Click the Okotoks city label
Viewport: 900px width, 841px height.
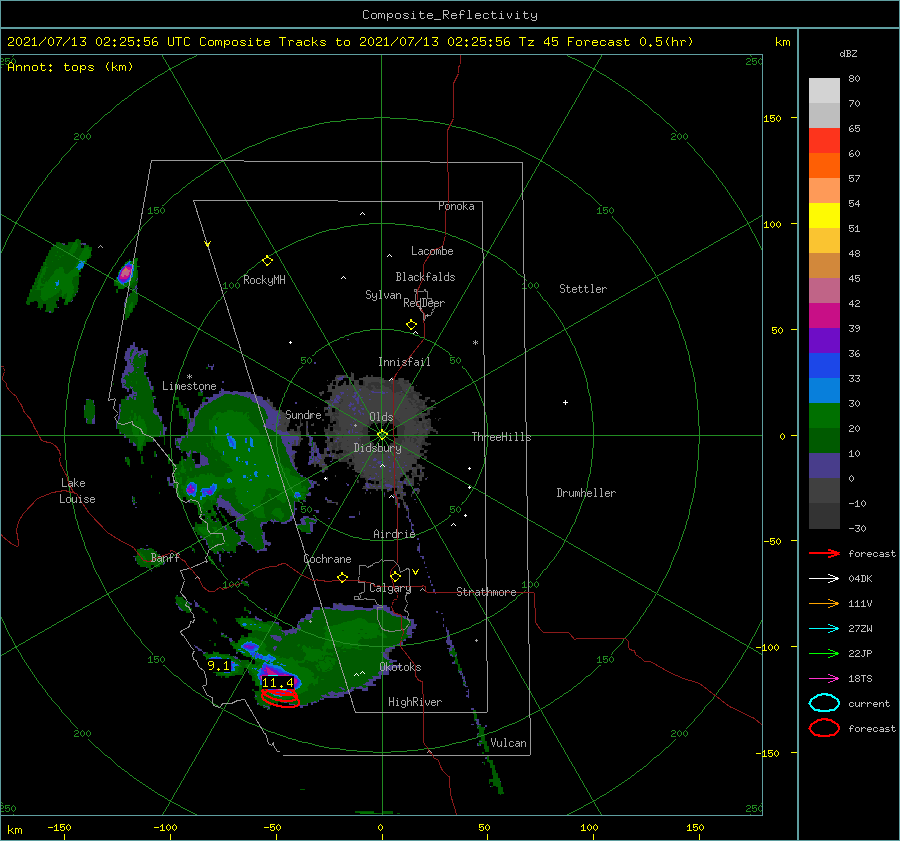click(400, 667)
